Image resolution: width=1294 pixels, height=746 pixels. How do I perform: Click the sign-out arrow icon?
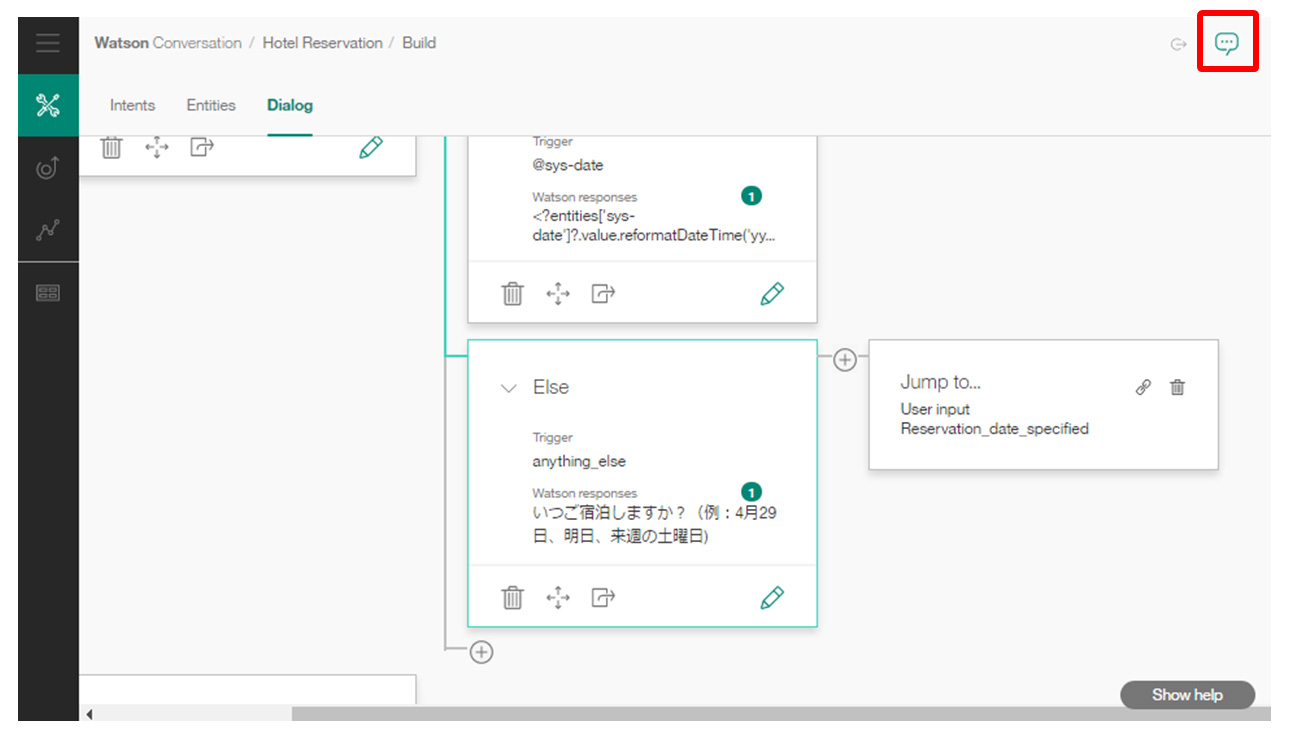pyautogui.click(x=1179, y=44)
